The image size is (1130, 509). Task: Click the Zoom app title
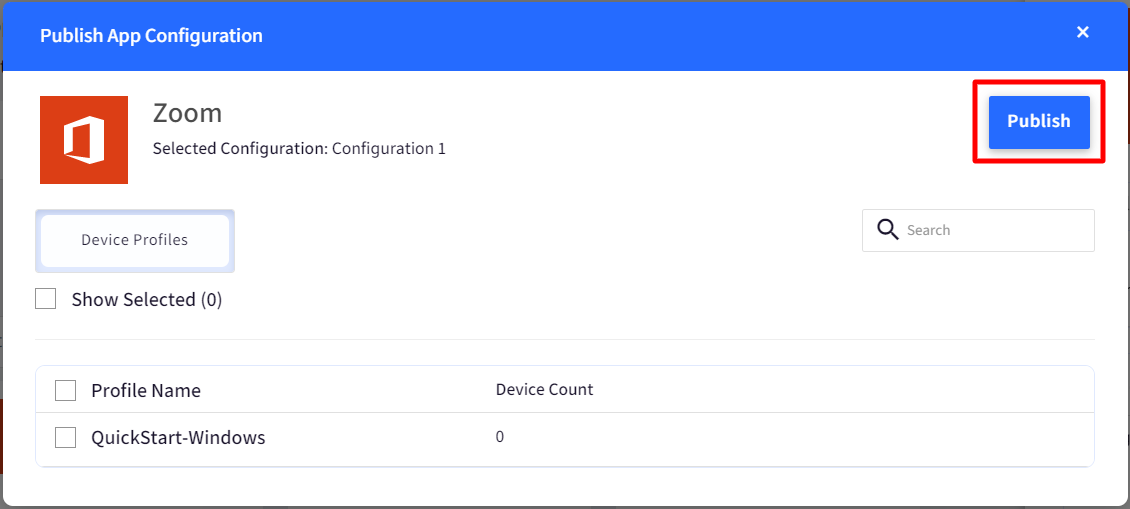[x=187, y=113]
